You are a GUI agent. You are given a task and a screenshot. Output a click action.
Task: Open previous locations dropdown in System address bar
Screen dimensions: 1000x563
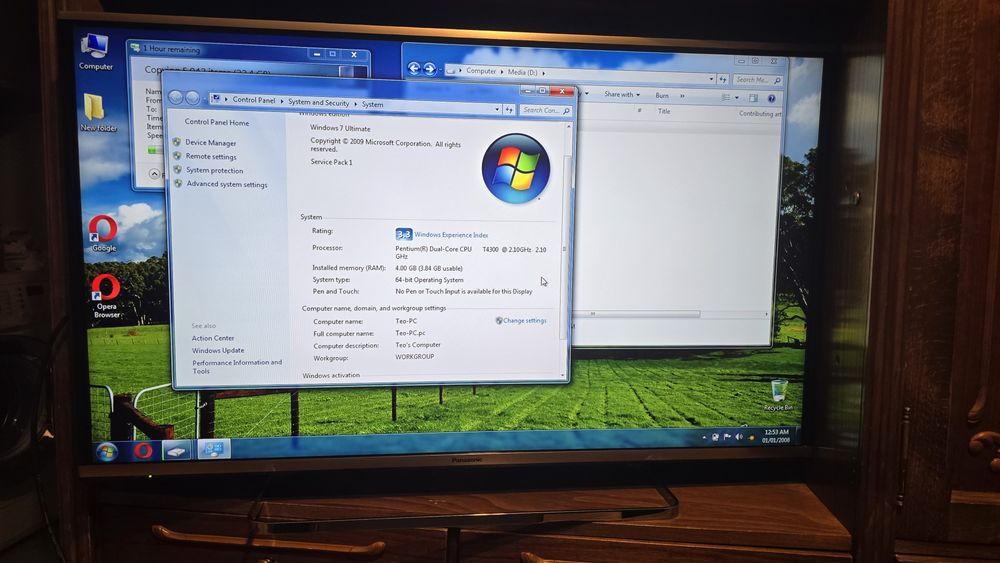click(x=497, y=110)
